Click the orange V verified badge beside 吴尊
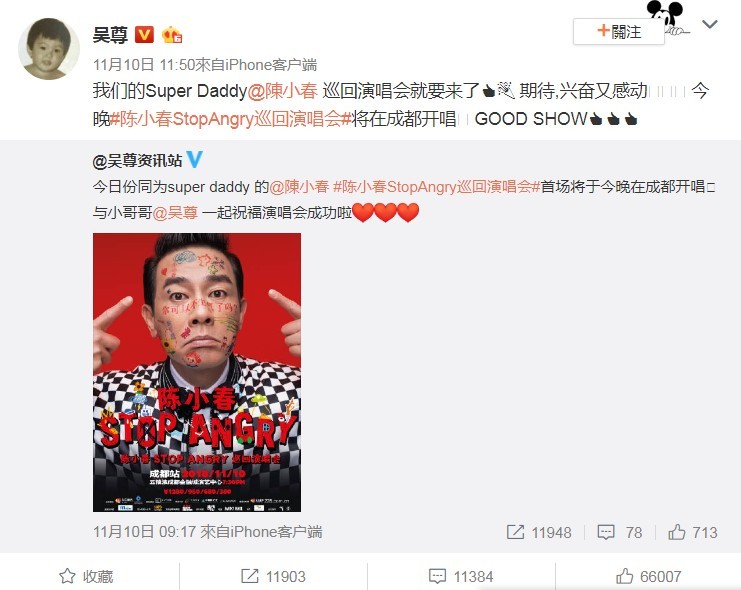The height and width of the screenshot is (590, 741). [x=145, y=35]
